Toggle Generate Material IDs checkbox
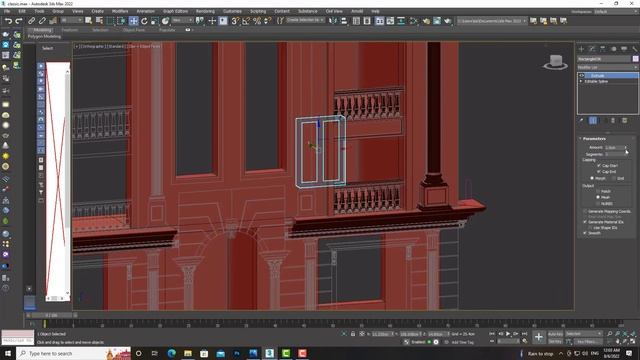The height and width of the screenshot is (360, 640). click(585, 222)
